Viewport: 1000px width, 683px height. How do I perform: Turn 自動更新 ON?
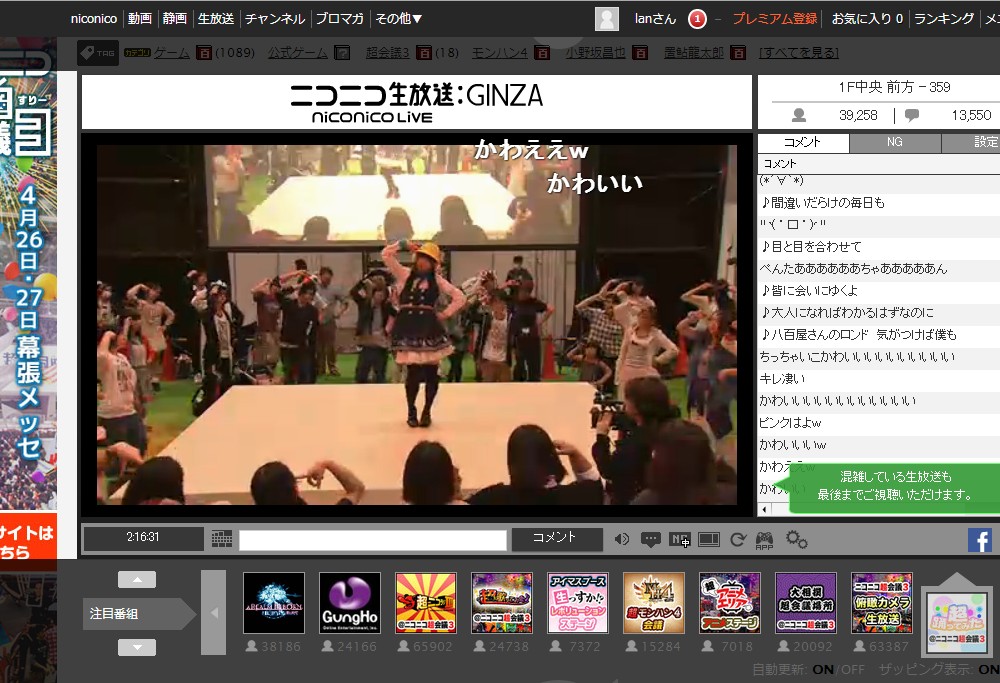(823, 670)
